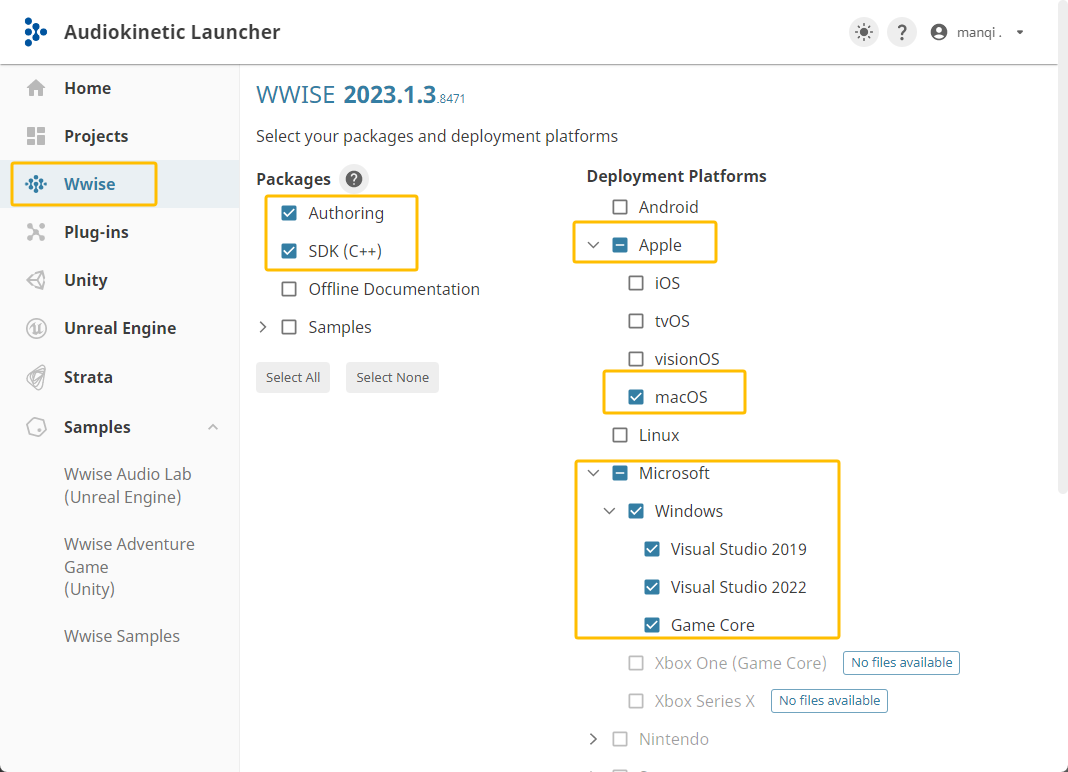Viewport: 1068px width, 772px height.
Task: Check the visionOS platform
Action: 635,358
